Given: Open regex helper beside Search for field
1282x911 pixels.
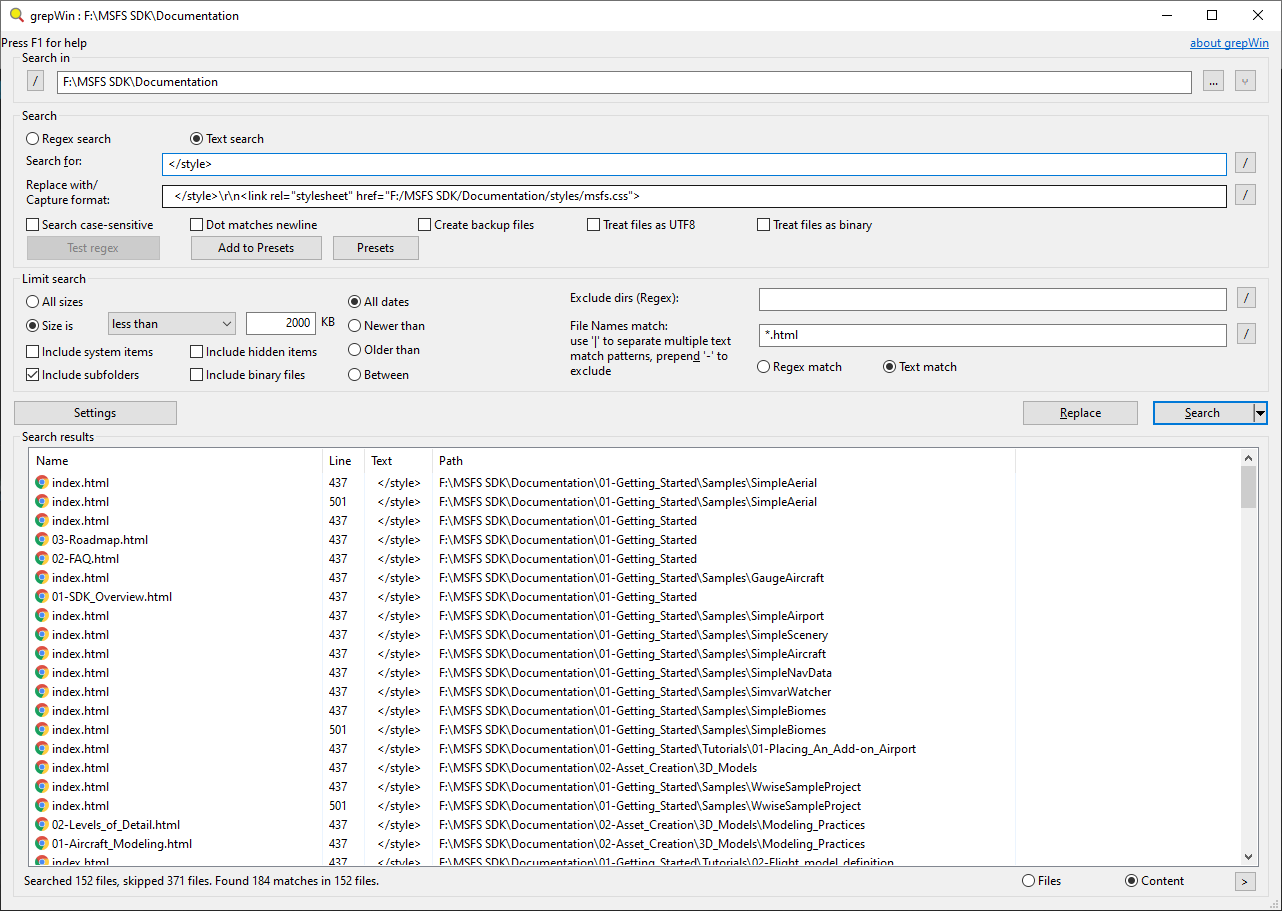Looking at the screenshot, I should pos(1245,163).
